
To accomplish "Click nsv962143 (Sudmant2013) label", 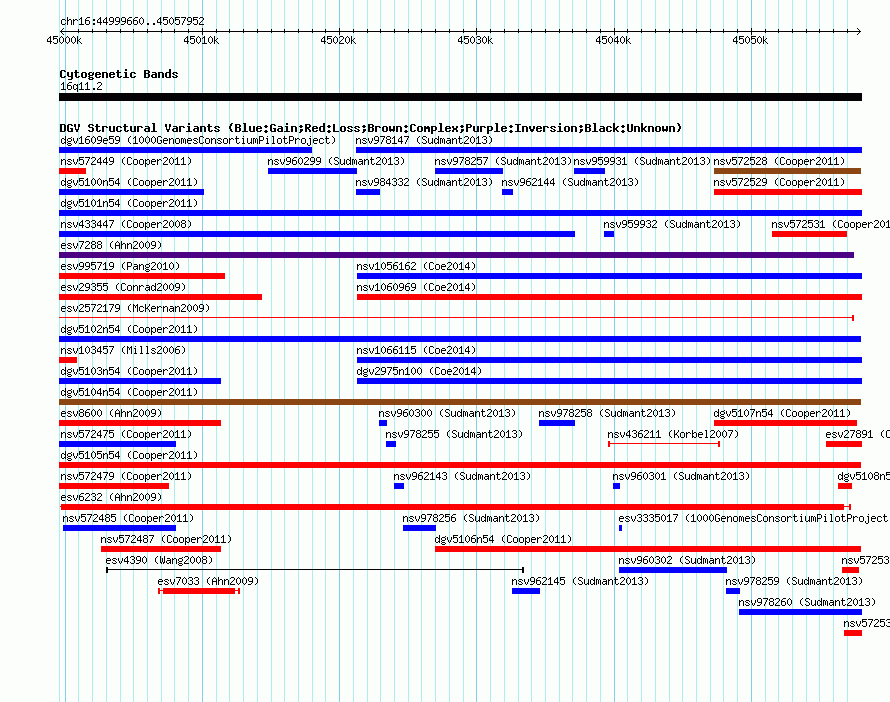I will (462, 476).
